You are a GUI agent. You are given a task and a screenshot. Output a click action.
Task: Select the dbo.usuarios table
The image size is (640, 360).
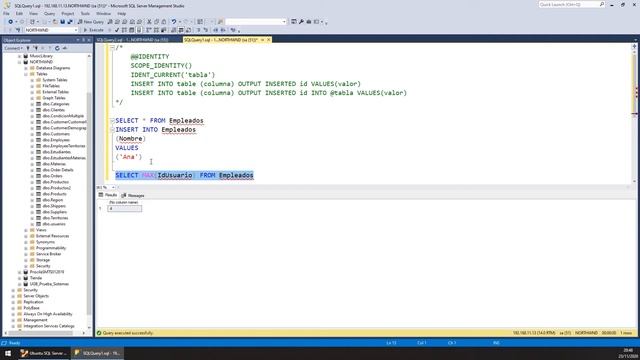pyautogui.click(x=54, y=224)
